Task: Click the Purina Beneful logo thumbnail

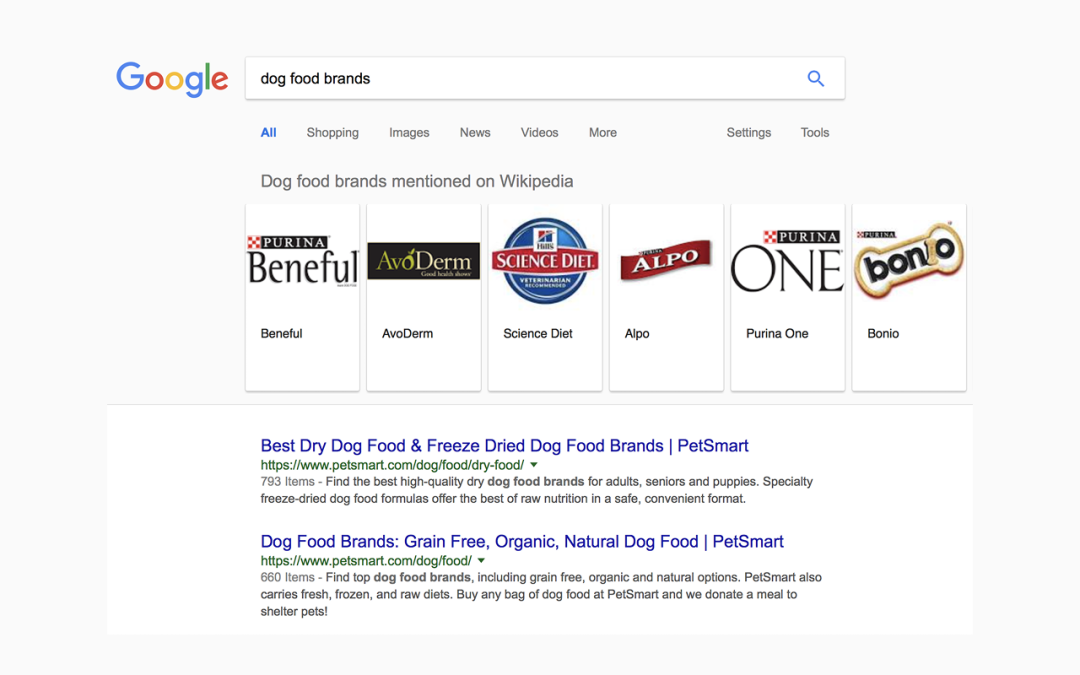Action: [x=302, y=260]
